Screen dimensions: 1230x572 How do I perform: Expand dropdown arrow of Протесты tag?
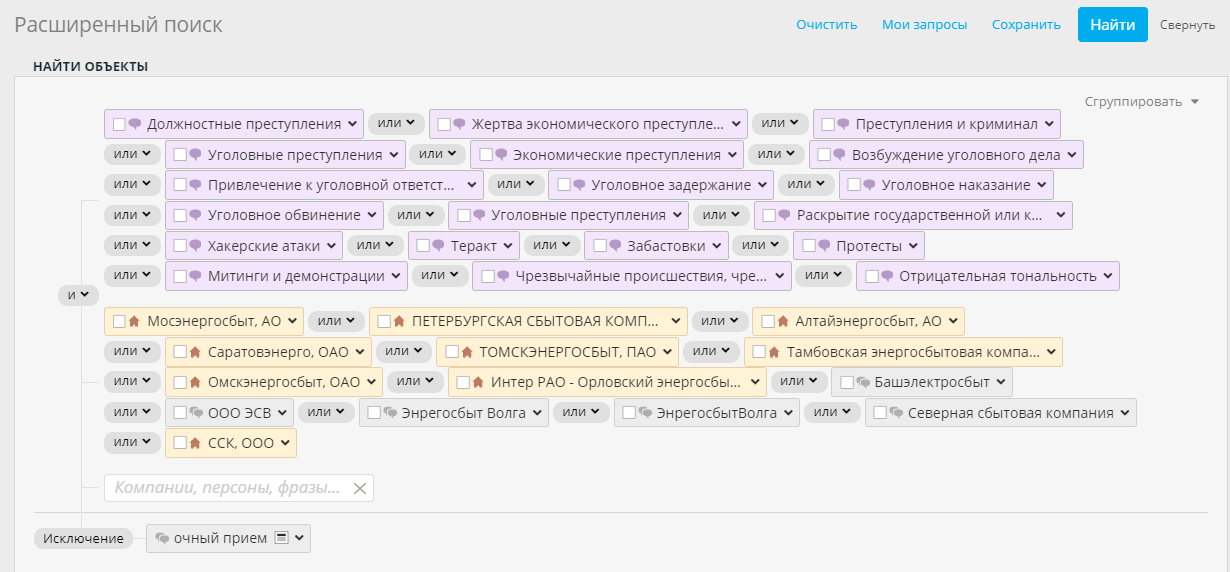913,245
